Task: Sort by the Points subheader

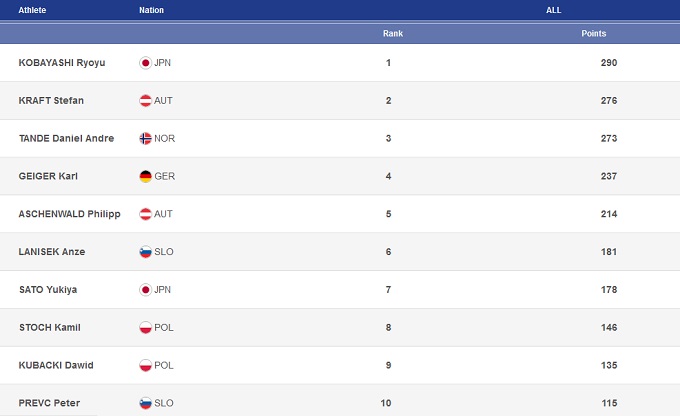Action: tap(594, 33)
